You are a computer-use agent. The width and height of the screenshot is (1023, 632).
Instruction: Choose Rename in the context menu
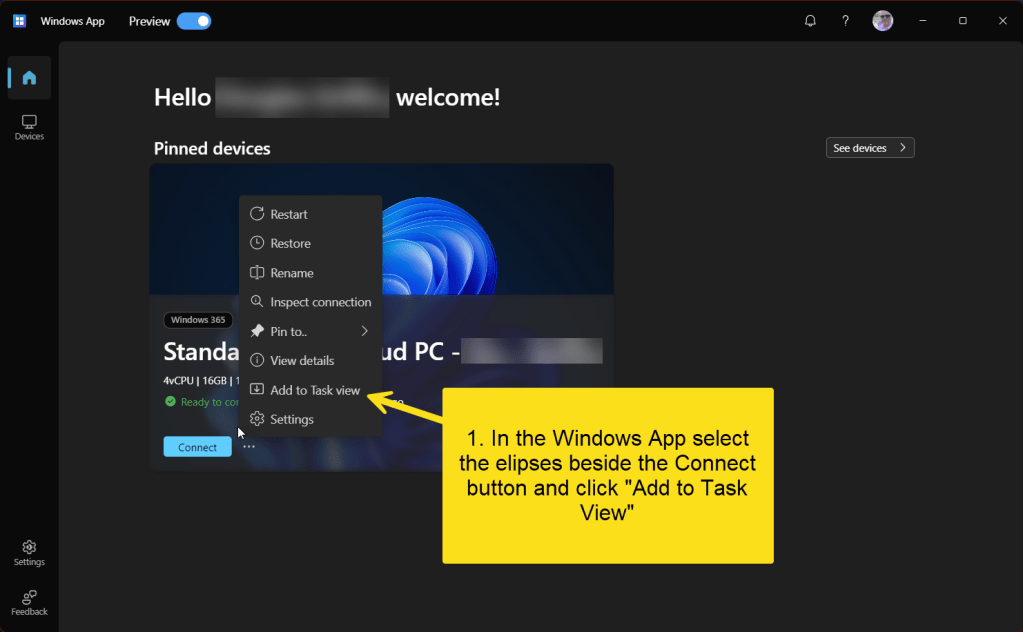point(291,273)
